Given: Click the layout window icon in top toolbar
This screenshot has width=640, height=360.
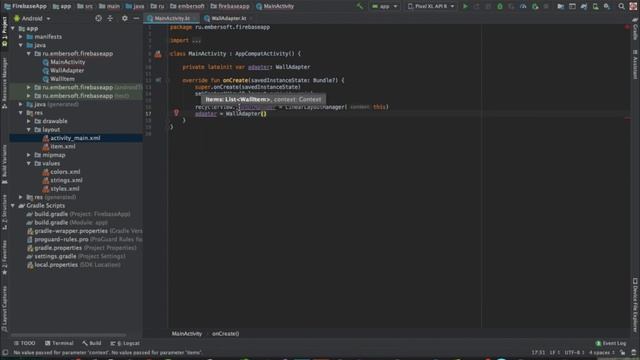Looking at the screenshot, I should (x=572, y=6).
